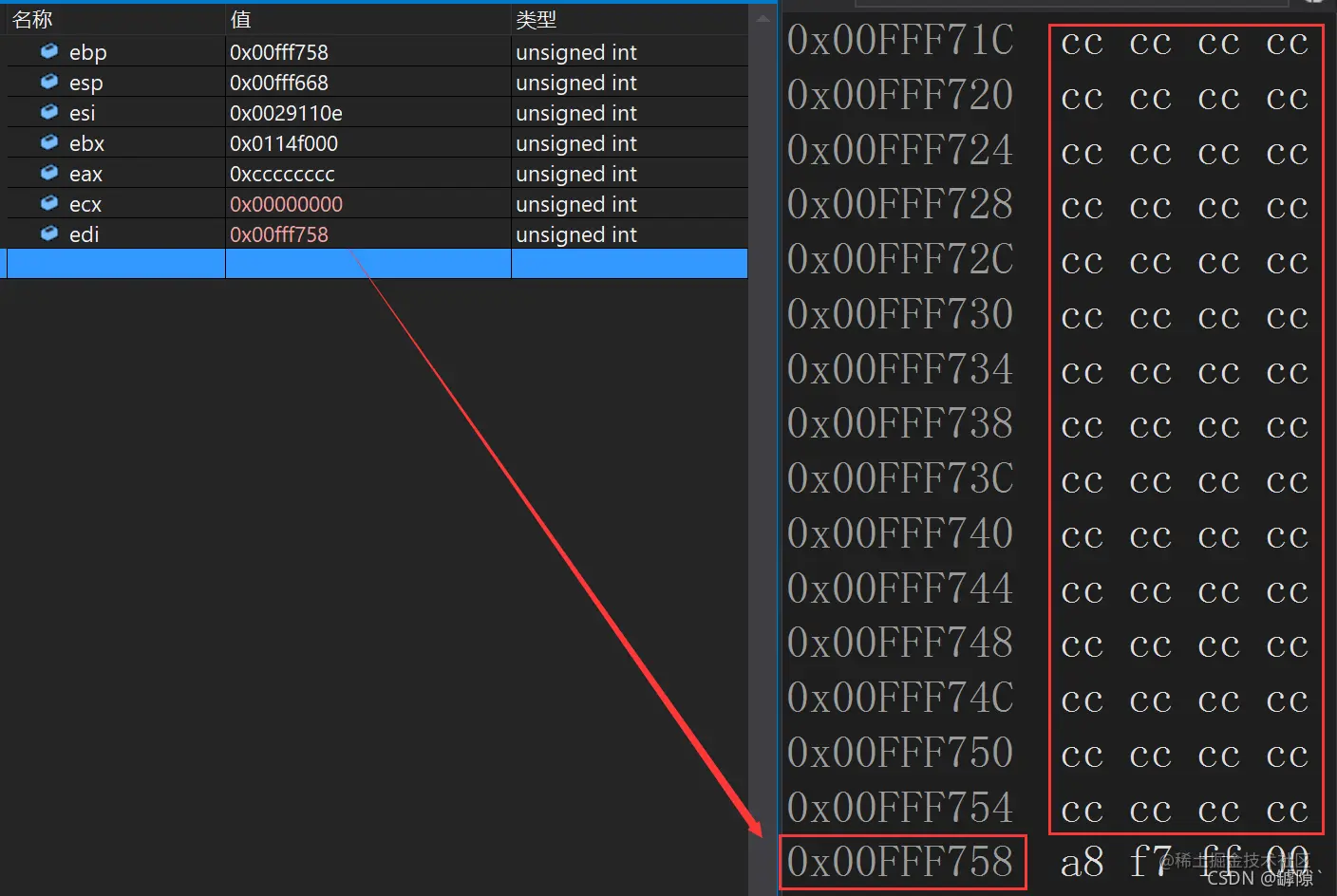Click the empty highlighted watch row name cell
Viewport: 1337px width, 896px height.
point(116,264)
